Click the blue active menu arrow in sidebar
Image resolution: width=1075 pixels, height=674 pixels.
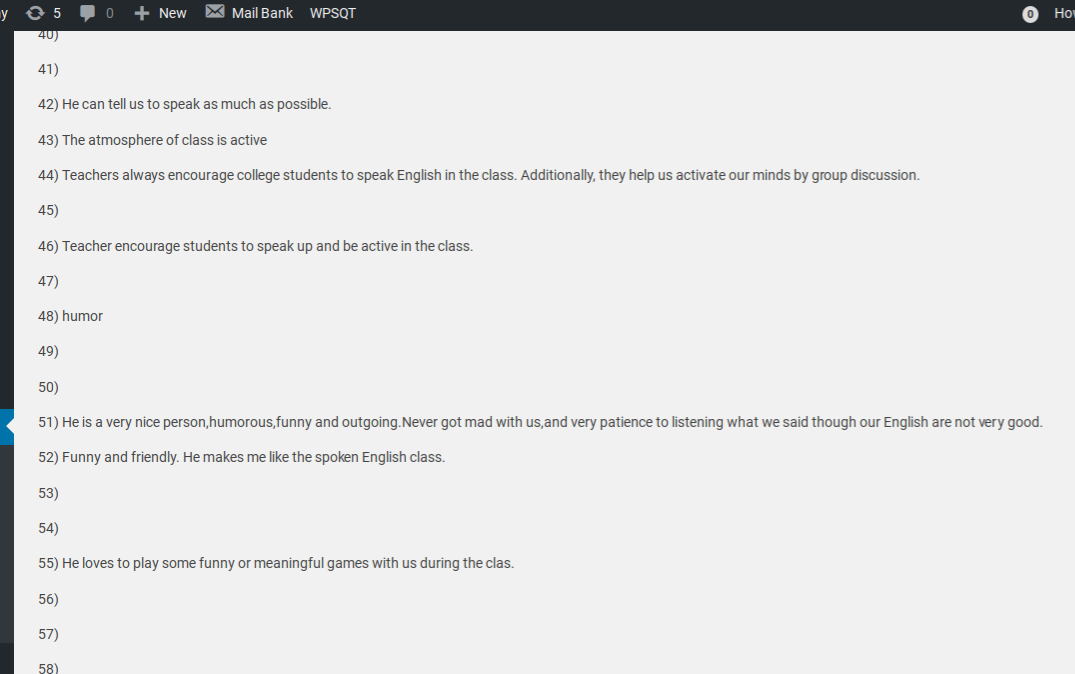(x=7, y=426)
